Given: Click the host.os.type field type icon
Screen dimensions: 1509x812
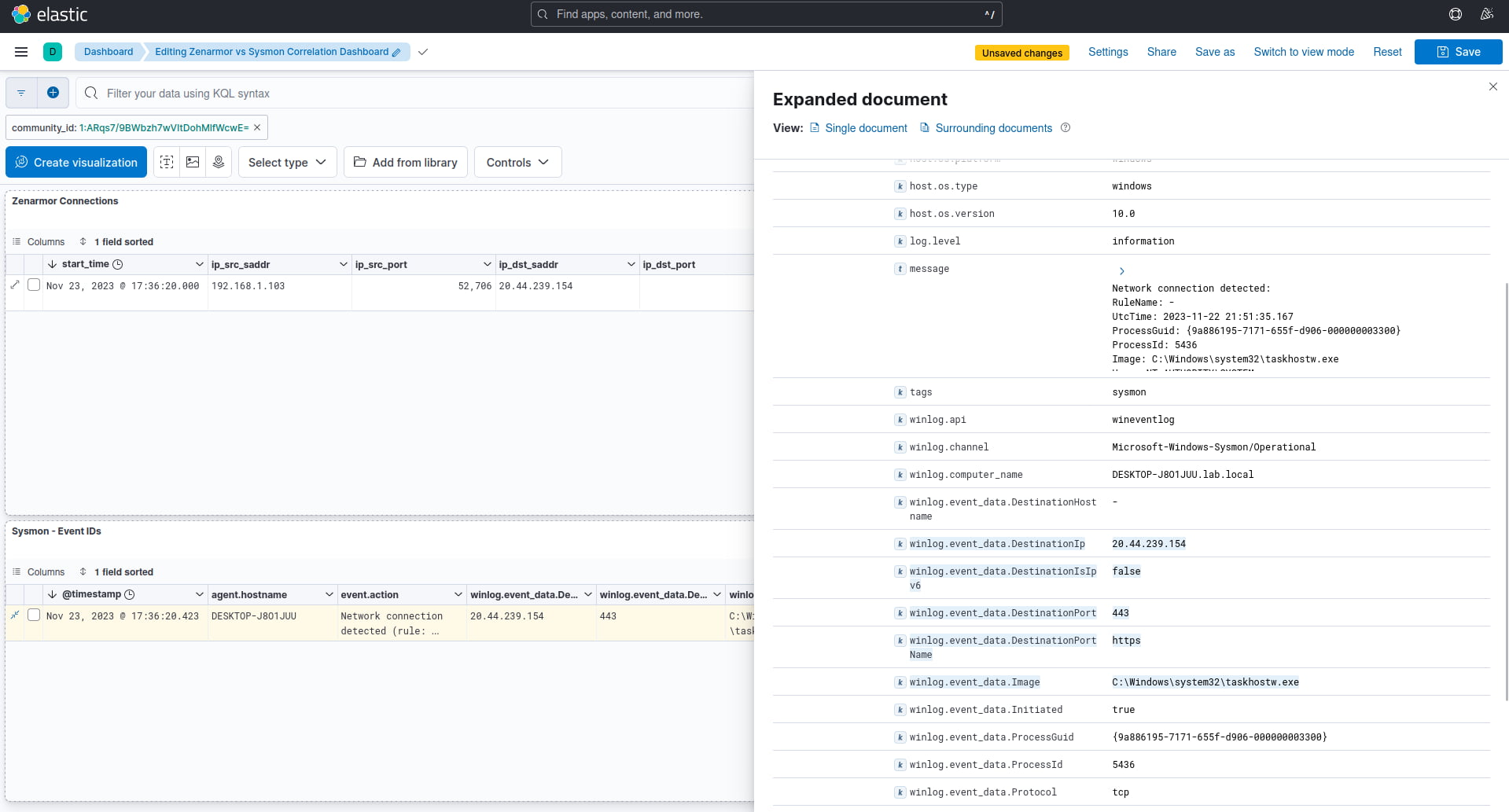Looking at the screenshot, I should tap(900, 186).
